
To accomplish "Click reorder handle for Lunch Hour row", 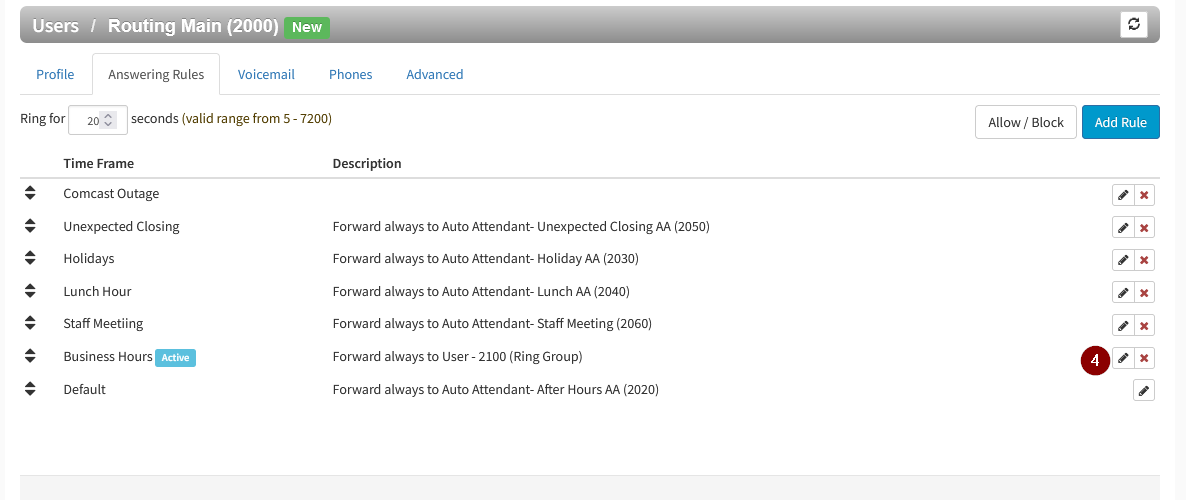I will coord(30,290).
